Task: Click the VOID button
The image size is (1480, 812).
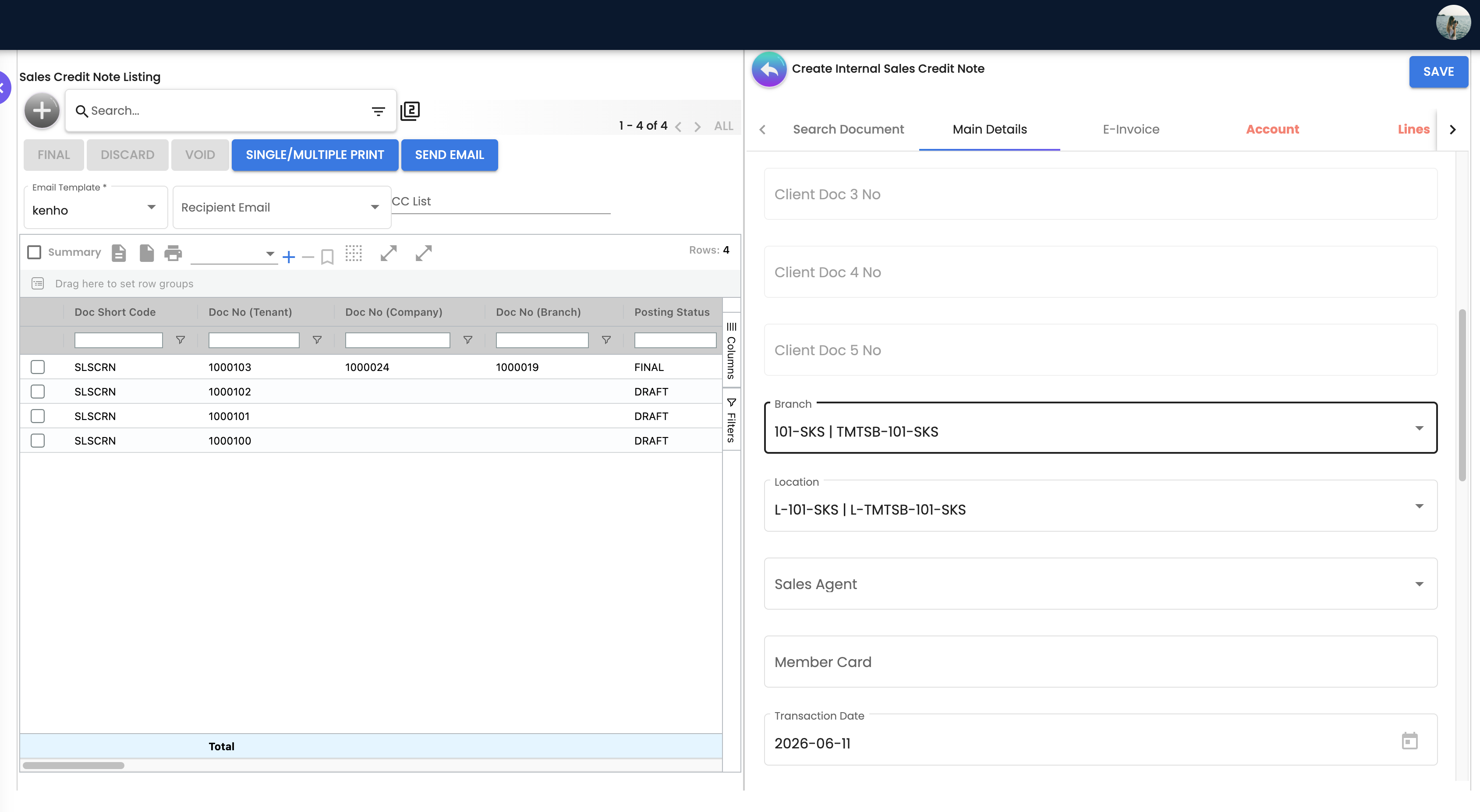Action: point(200,155)
